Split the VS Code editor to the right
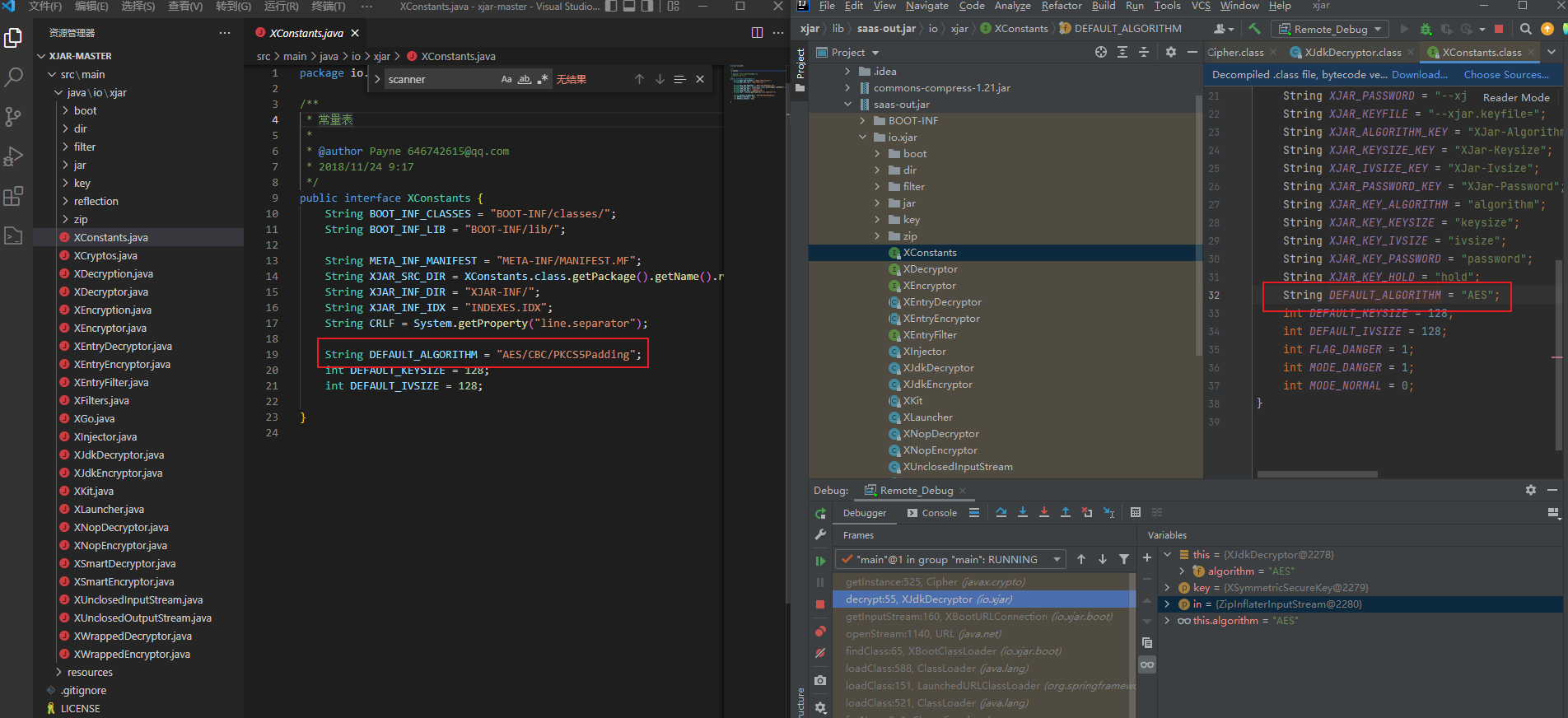The height and width of the screenshot is (718, 1568). click(x=757, y=33)
